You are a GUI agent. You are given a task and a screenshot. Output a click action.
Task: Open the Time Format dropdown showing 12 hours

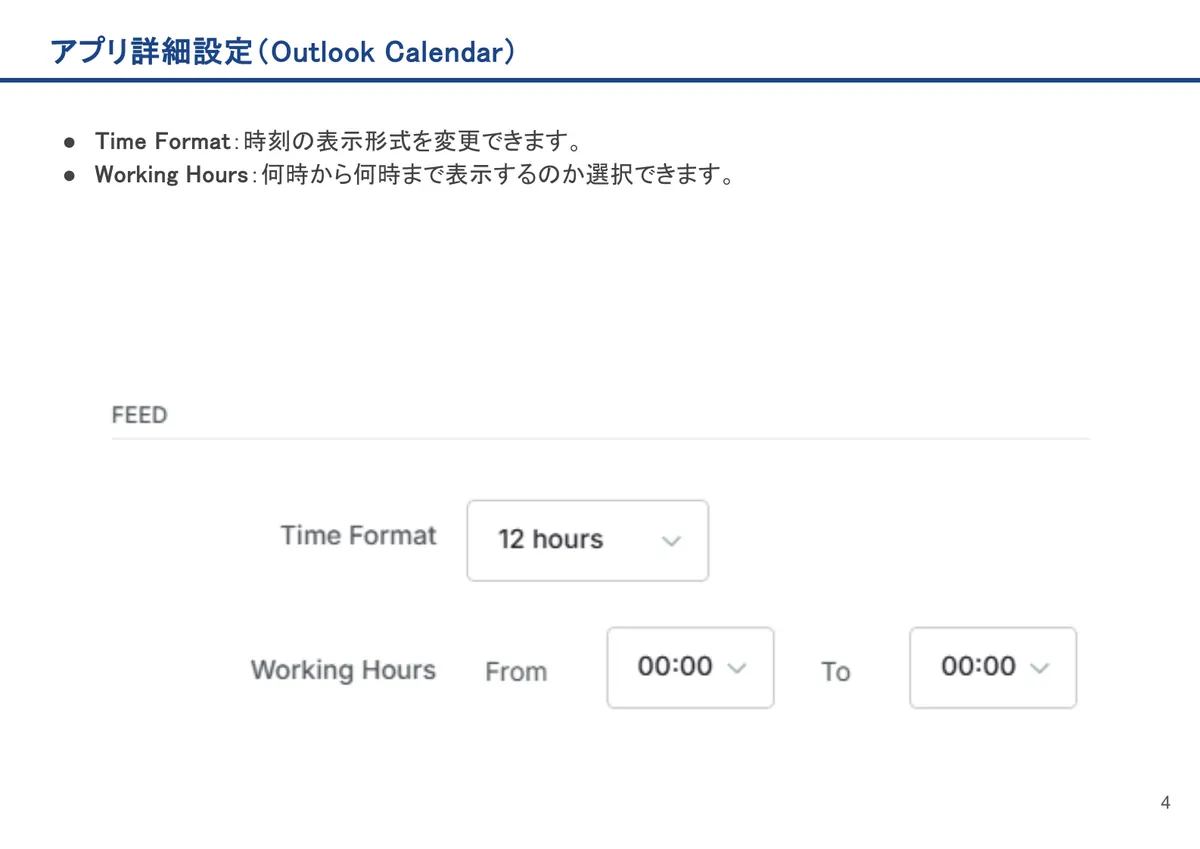[588, 541]
